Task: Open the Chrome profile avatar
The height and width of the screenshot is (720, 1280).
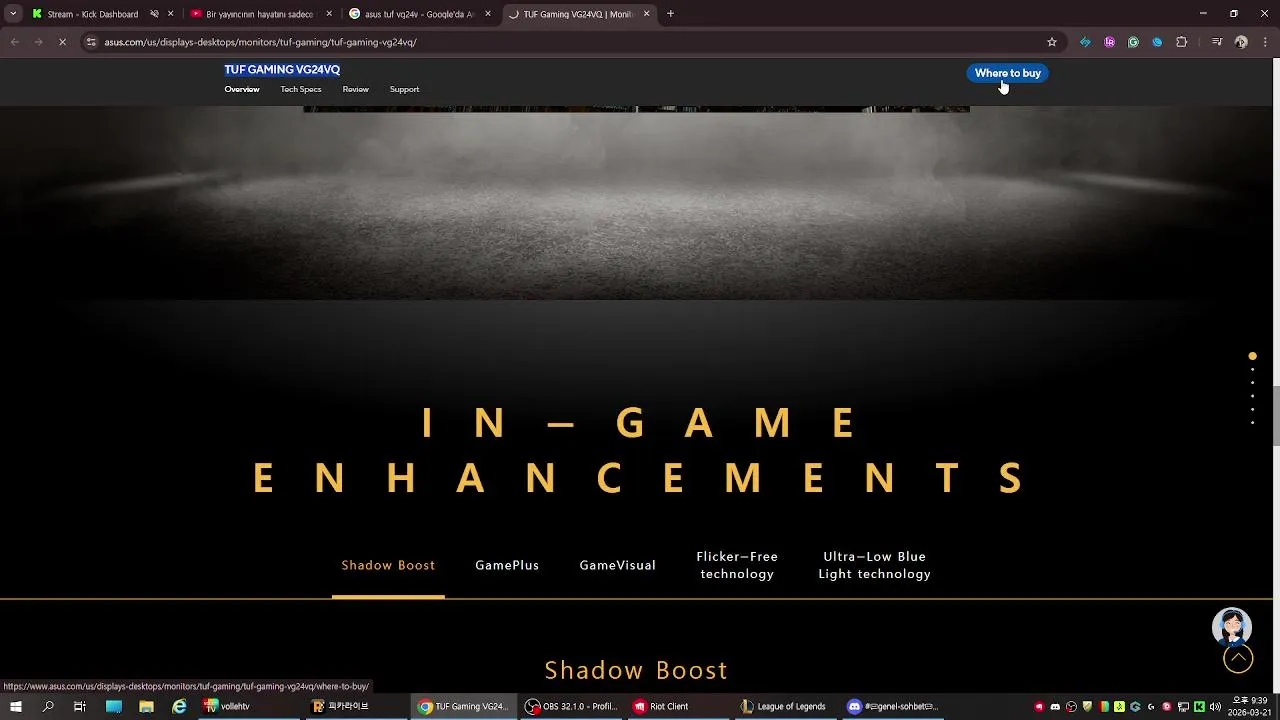Action: pos(1241,42)
